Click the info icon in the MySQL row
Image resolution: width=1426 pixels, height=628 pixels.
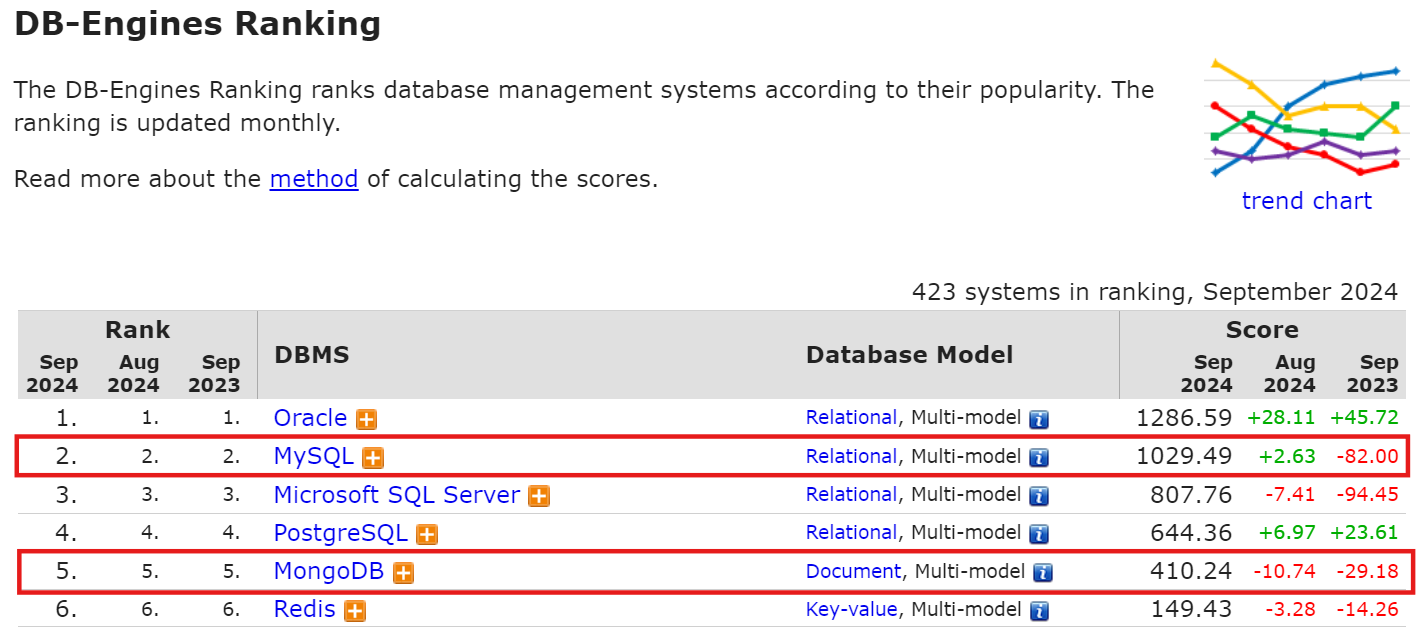[1039, 458]
